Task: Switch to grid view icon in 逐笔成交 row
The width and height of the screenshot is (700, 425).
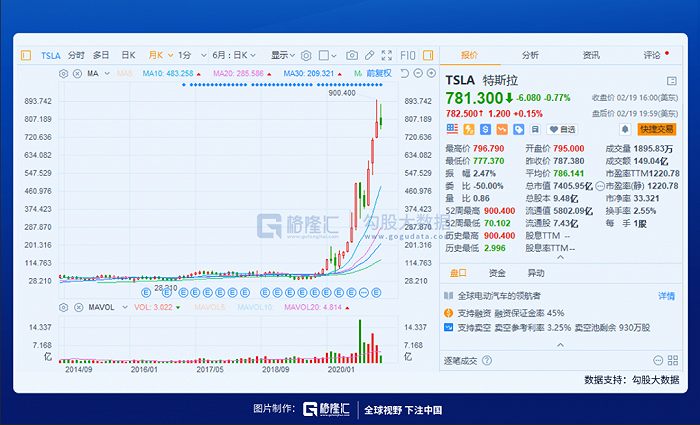Action: coord(673,360)
